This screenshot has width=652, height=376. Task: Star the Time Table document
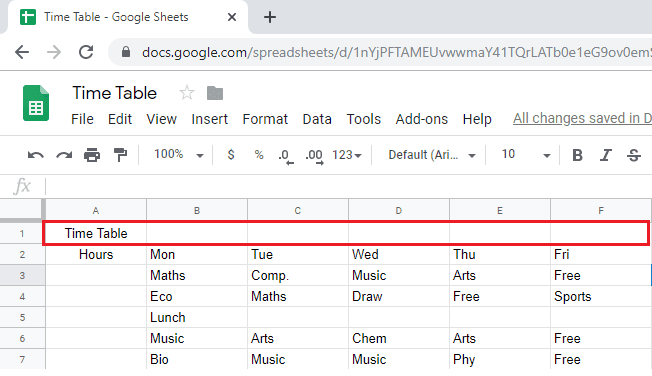[x=187, y=93]
